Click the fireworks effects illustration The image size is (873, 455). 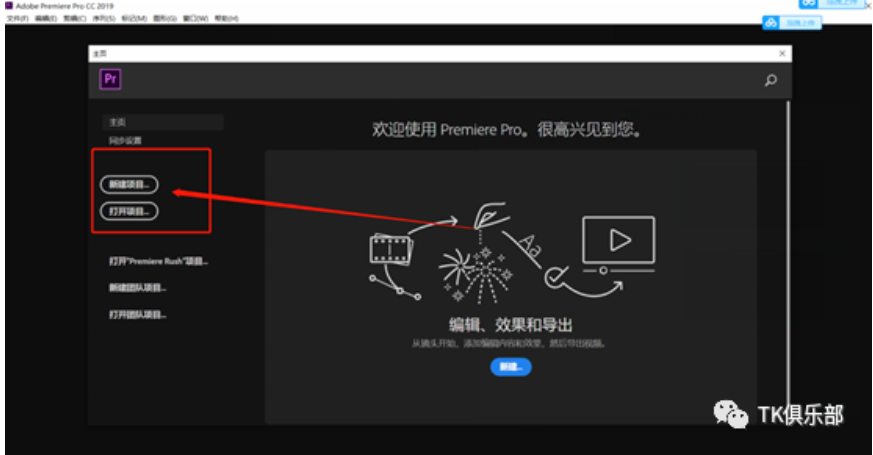coord(476,274)
